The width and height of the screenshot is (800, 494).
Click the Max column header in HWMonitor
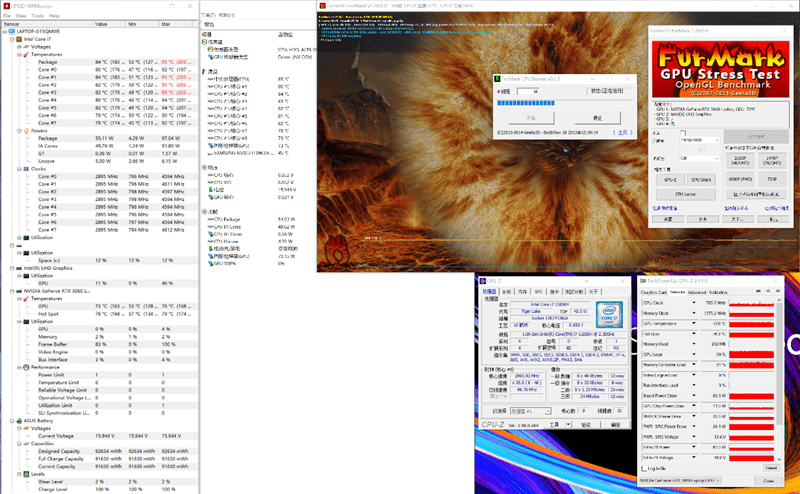[176, 24]
